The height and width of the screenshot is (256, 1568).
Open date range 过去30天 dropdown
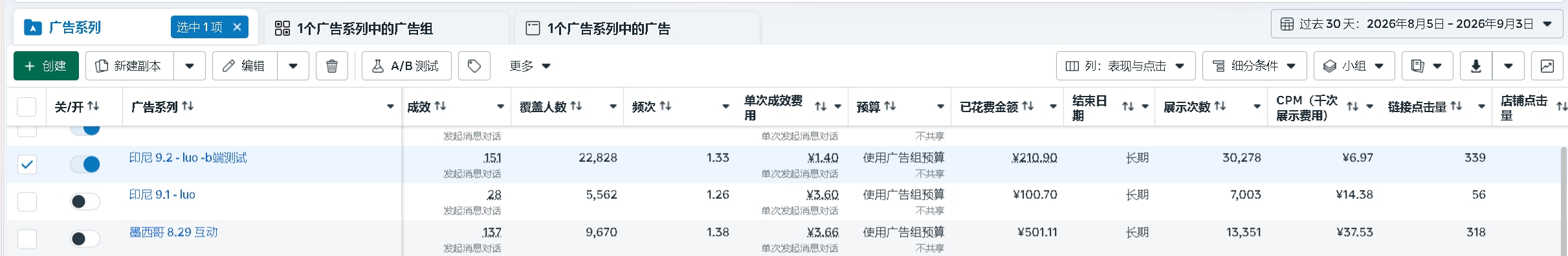[x=1417, y=24]
